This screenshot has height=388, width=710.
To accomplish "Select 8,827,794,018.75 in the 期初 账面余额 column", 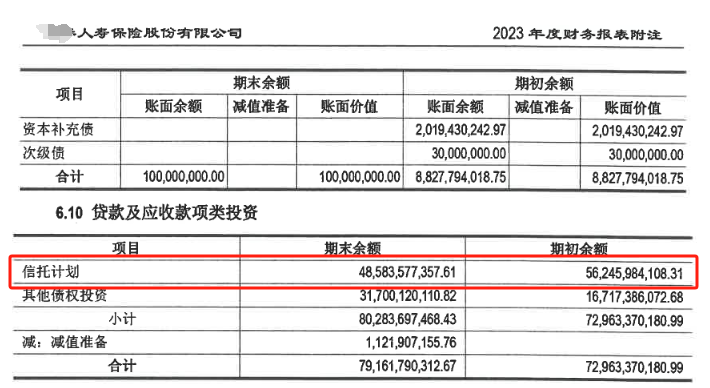I will [x=461, y=177].
